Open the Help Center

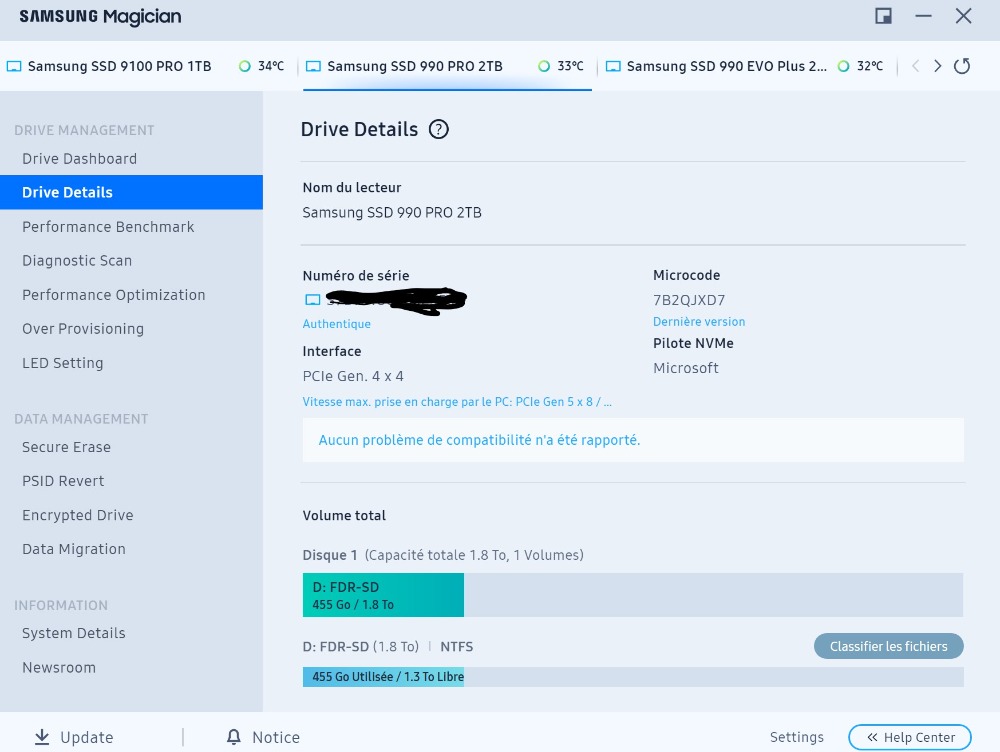(x=909, y=737)
